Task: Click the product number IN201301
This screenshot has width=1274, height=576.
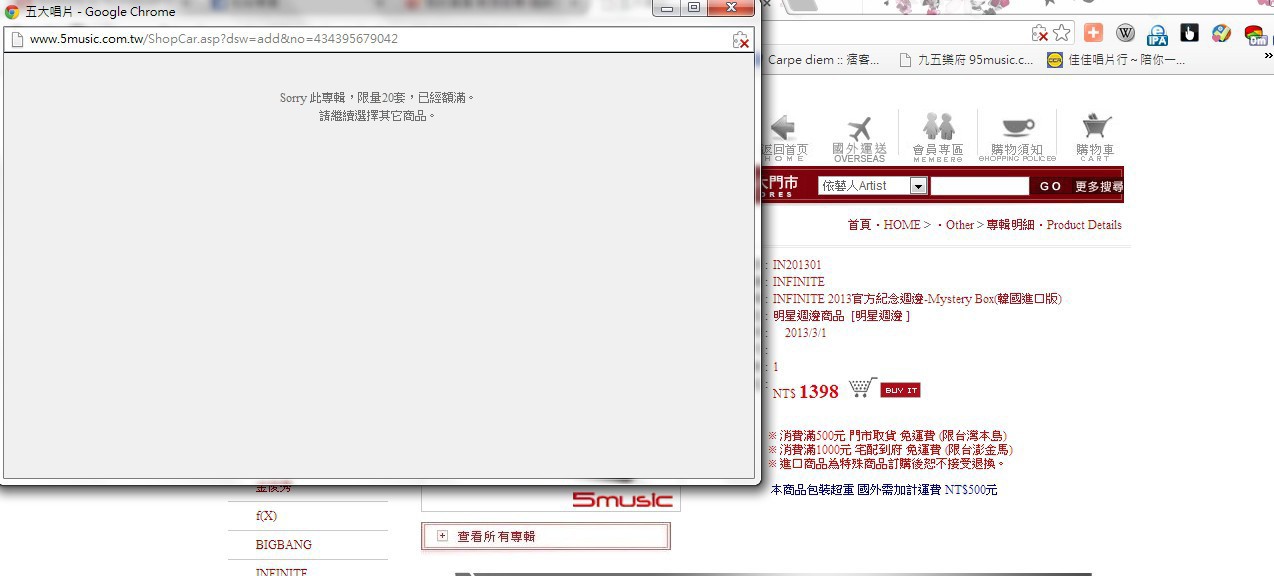Action: point(797,265)
